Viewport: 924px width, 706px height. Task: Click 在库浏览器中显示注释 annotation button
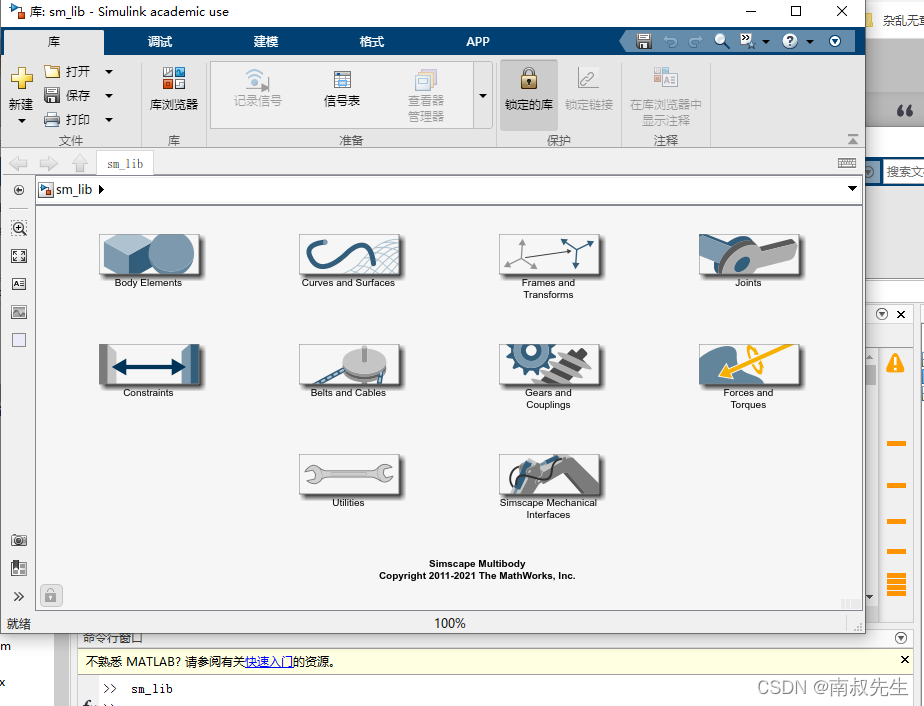click(665, 96)
